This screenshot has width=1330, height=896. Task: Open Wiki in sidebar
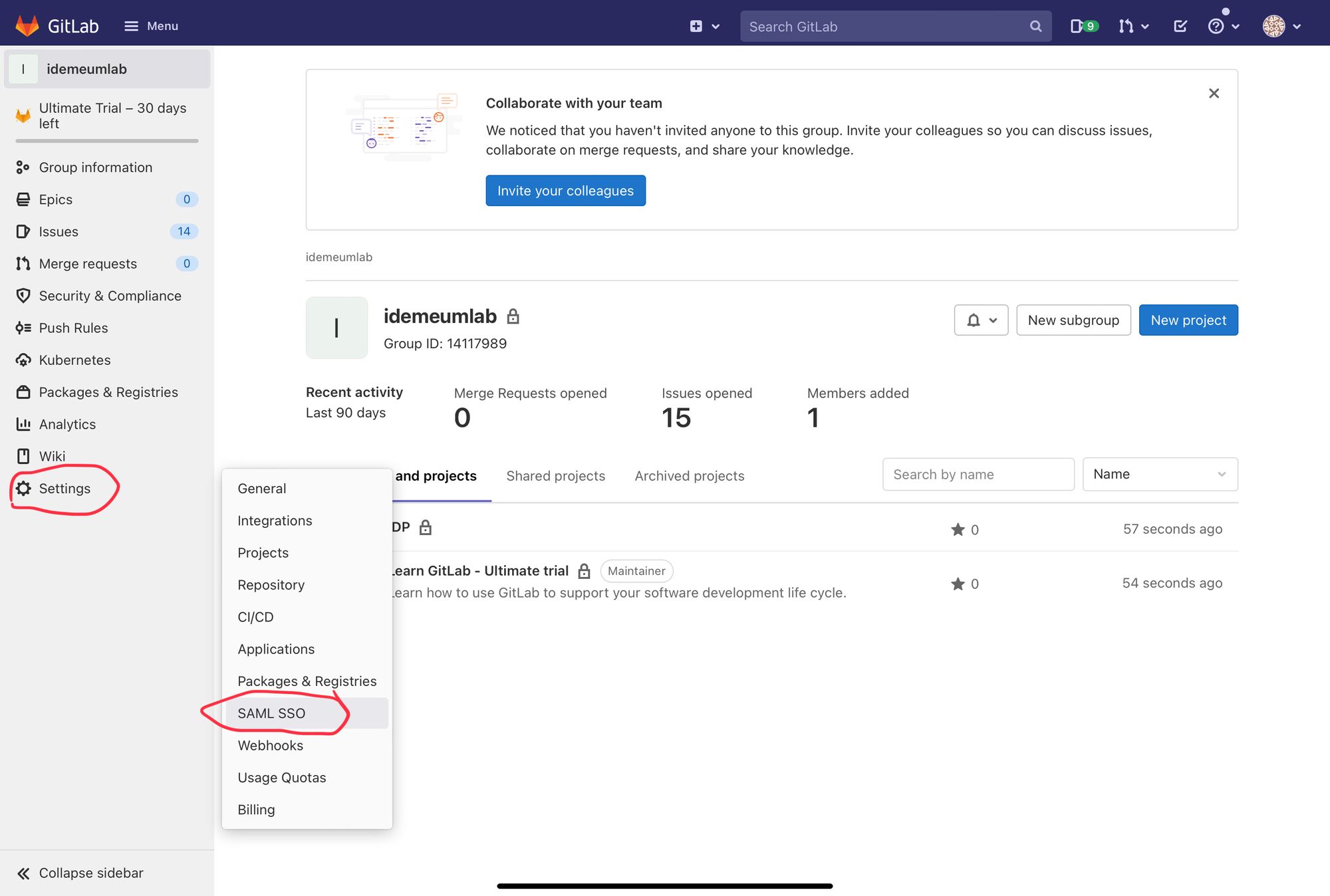(x=107, y=456)
